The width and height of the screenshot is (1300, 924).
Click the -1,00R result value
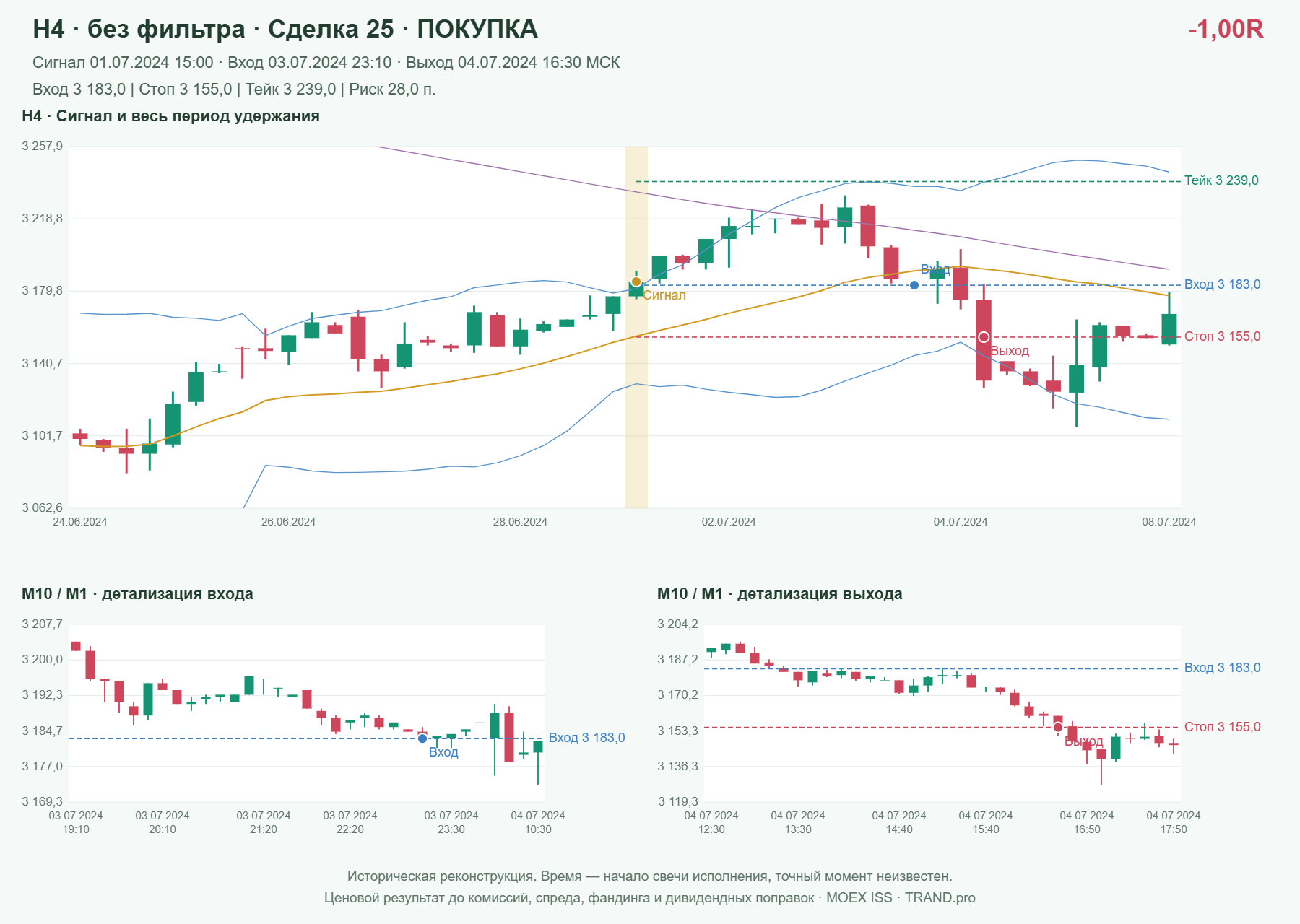pos(1226,29)
